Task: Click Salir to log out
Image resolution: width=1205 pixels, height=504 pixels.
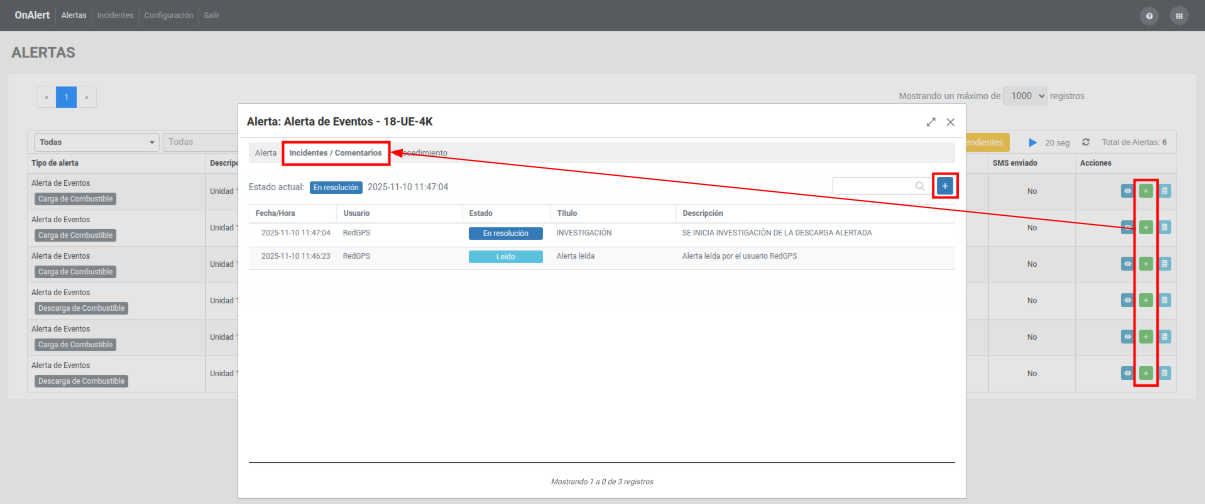Action: pos(211,15)
